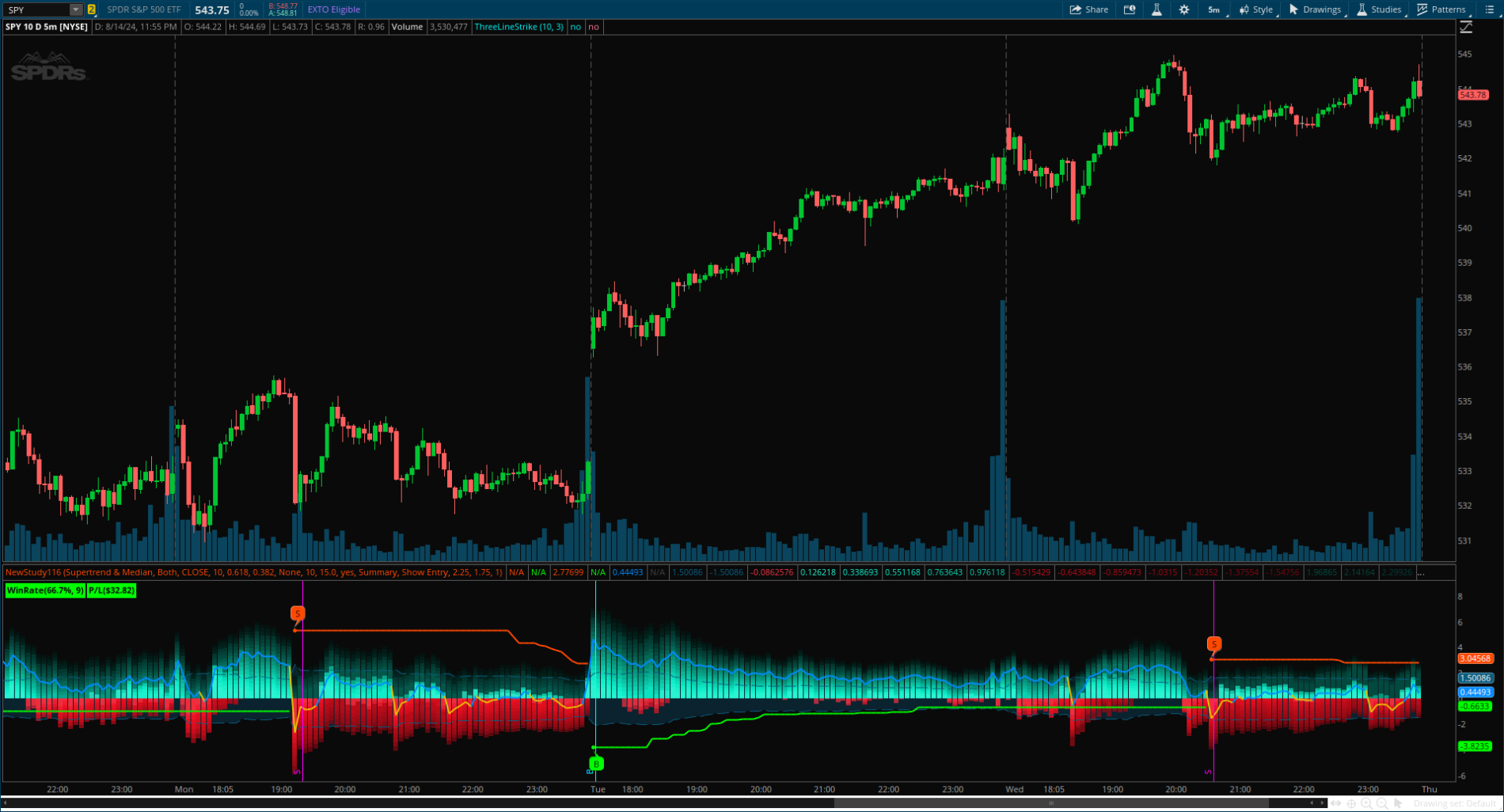Click the zoom out magnifier icon
Screen dimensions: 1504x812
pyautogui.click(x=1382, y=803)
